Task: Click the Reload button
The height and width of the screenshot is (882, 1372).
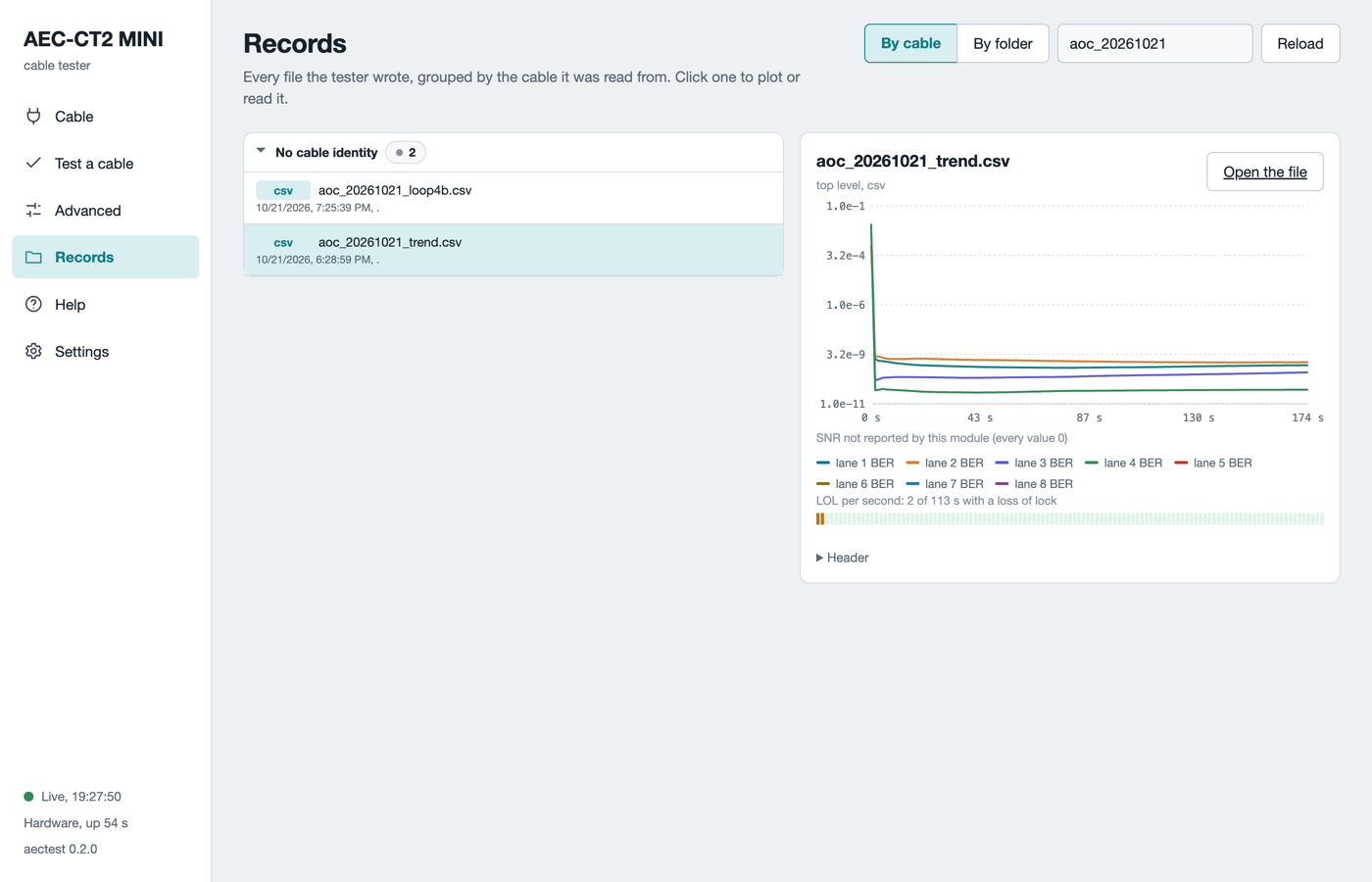Action: (x=1299, y=43)
